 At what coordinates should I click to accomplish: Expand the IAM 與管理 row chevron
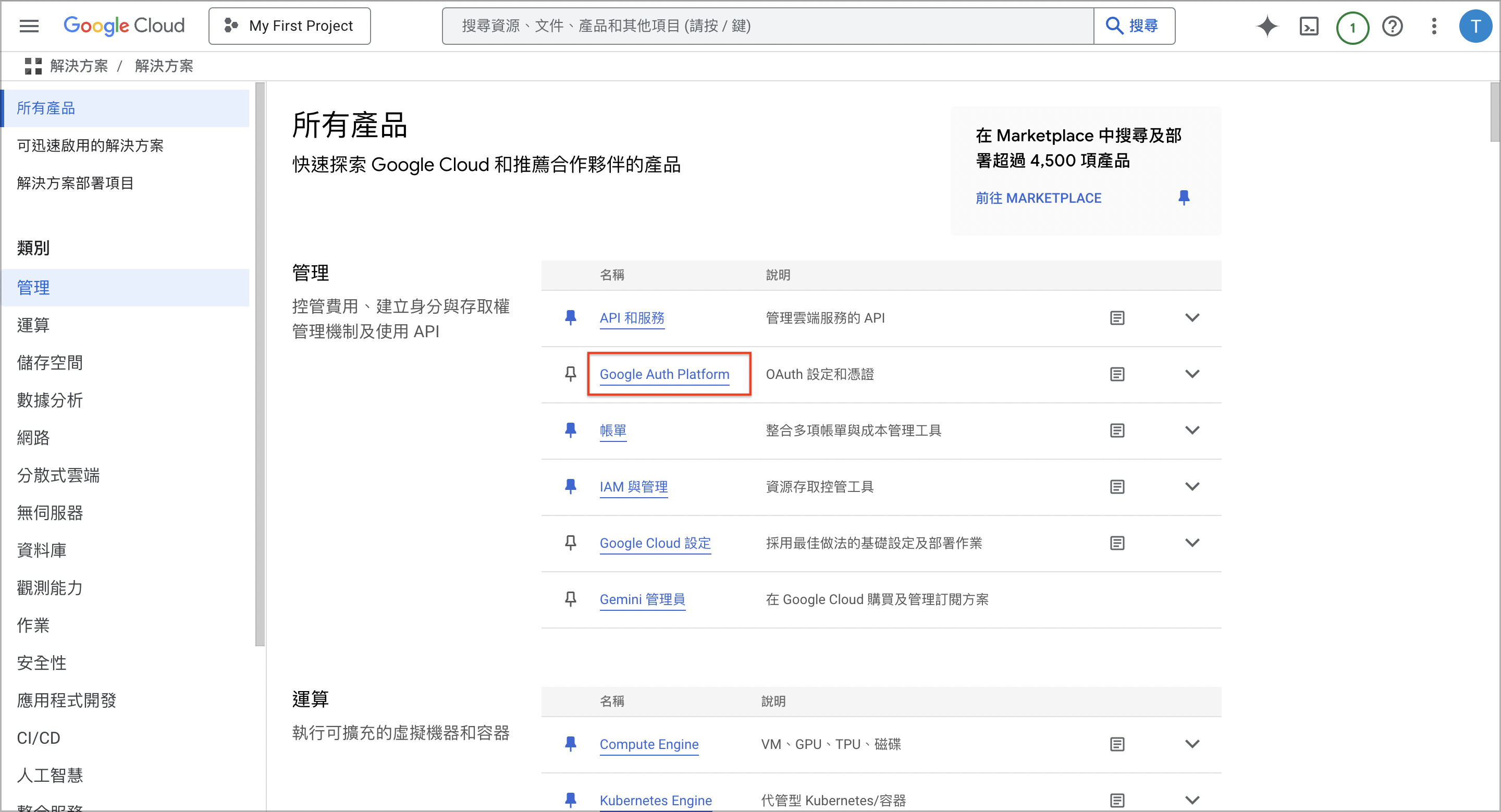[x=1192, y=486]
